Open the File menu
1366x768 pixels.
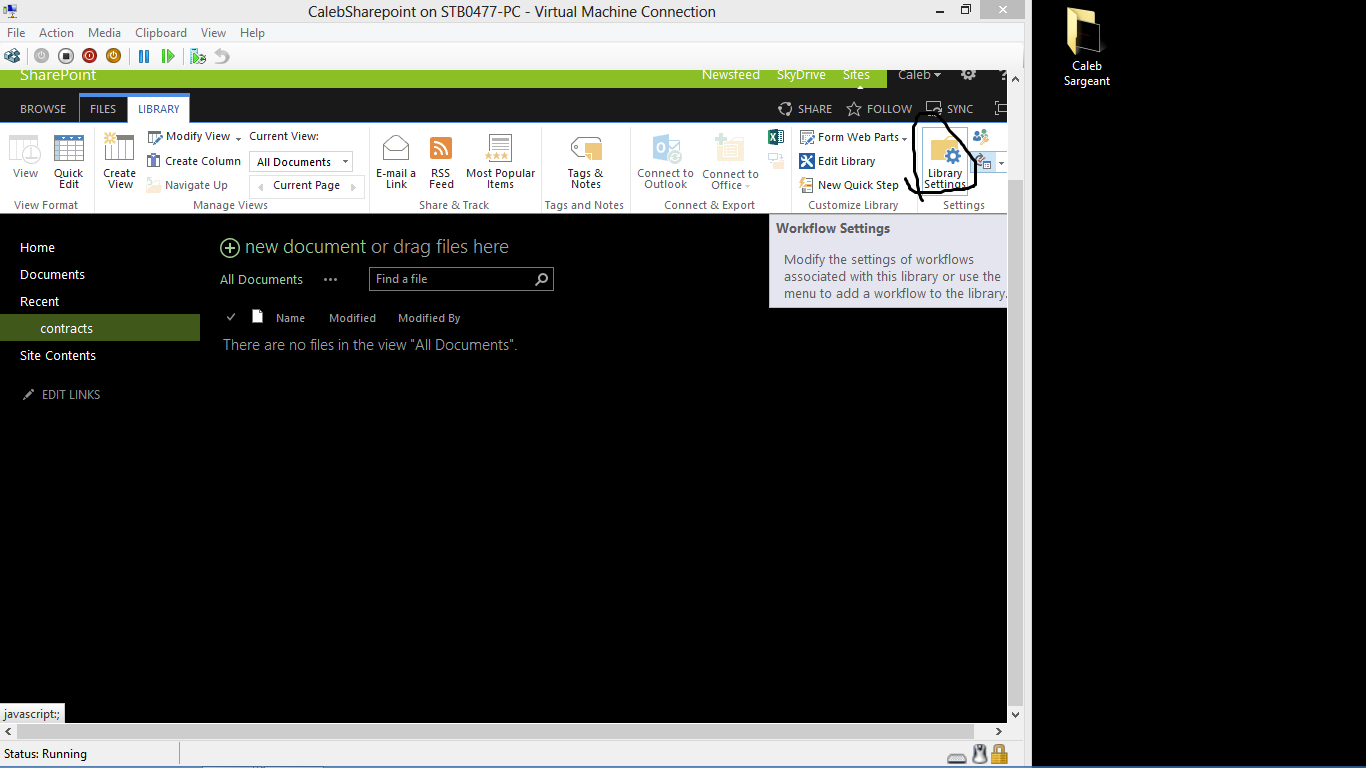point(16,33)
